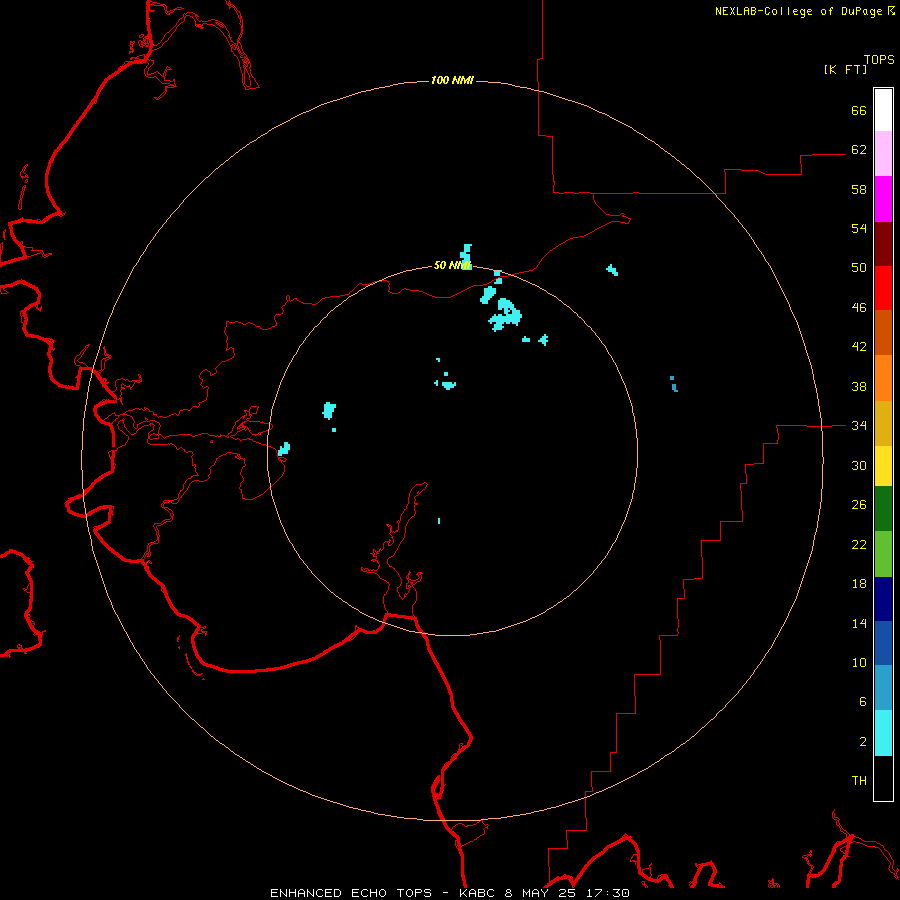Pick the cyan legend color band
Screen dimensions: 900x900
coord(883,733)
